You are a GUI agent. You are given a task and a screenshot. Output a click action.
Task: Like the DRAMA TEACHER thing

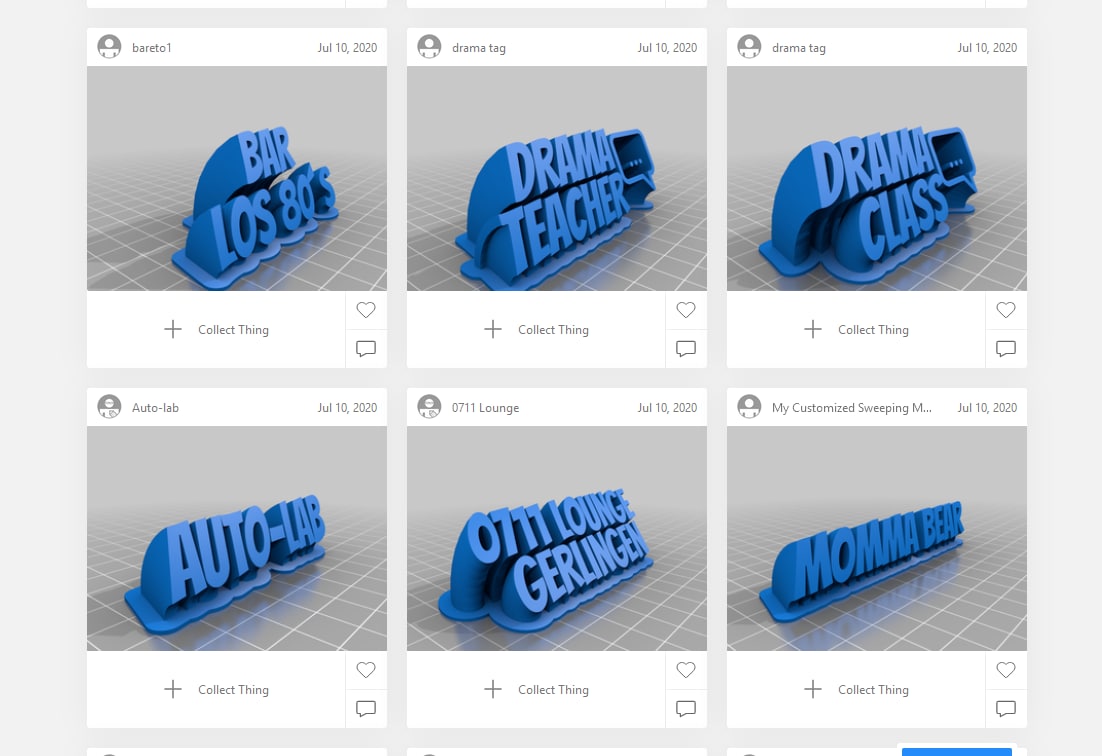point(686,310)
